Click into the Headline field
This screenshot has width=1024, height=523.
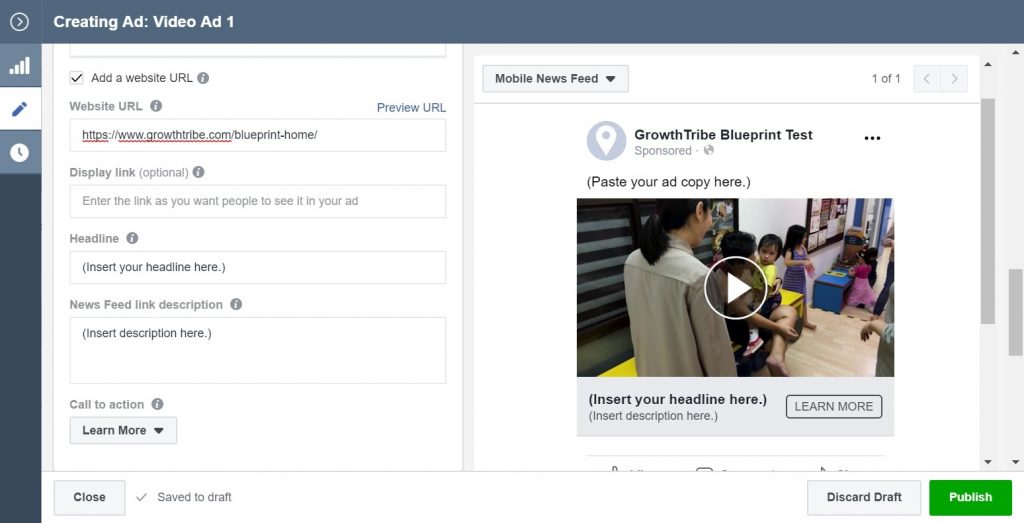(x=257, y=267)
